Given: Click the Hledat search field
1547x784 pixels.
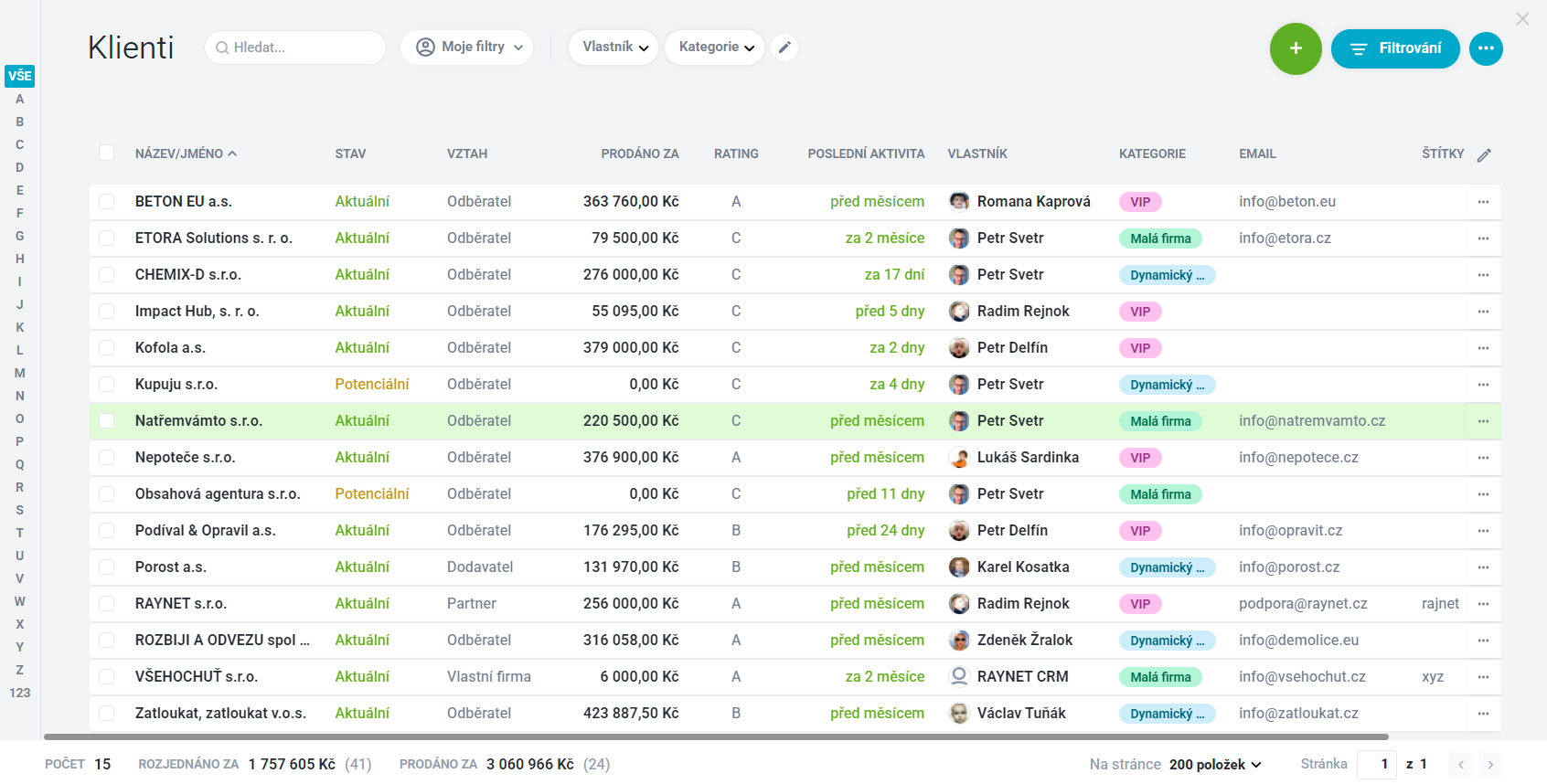Looking at the screenshot, I should pyautogui.click(x=295, y=48).
